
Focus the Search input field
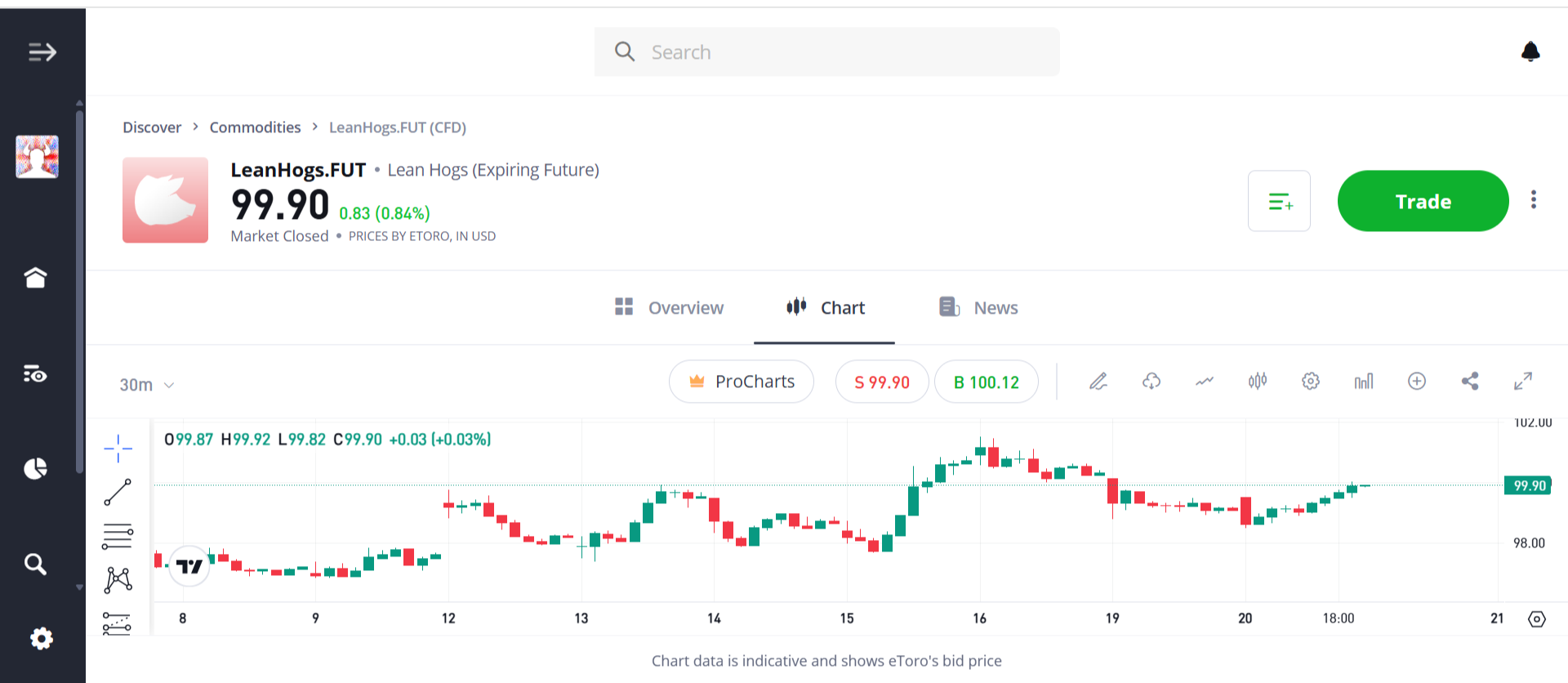click(x=826, y=51)
